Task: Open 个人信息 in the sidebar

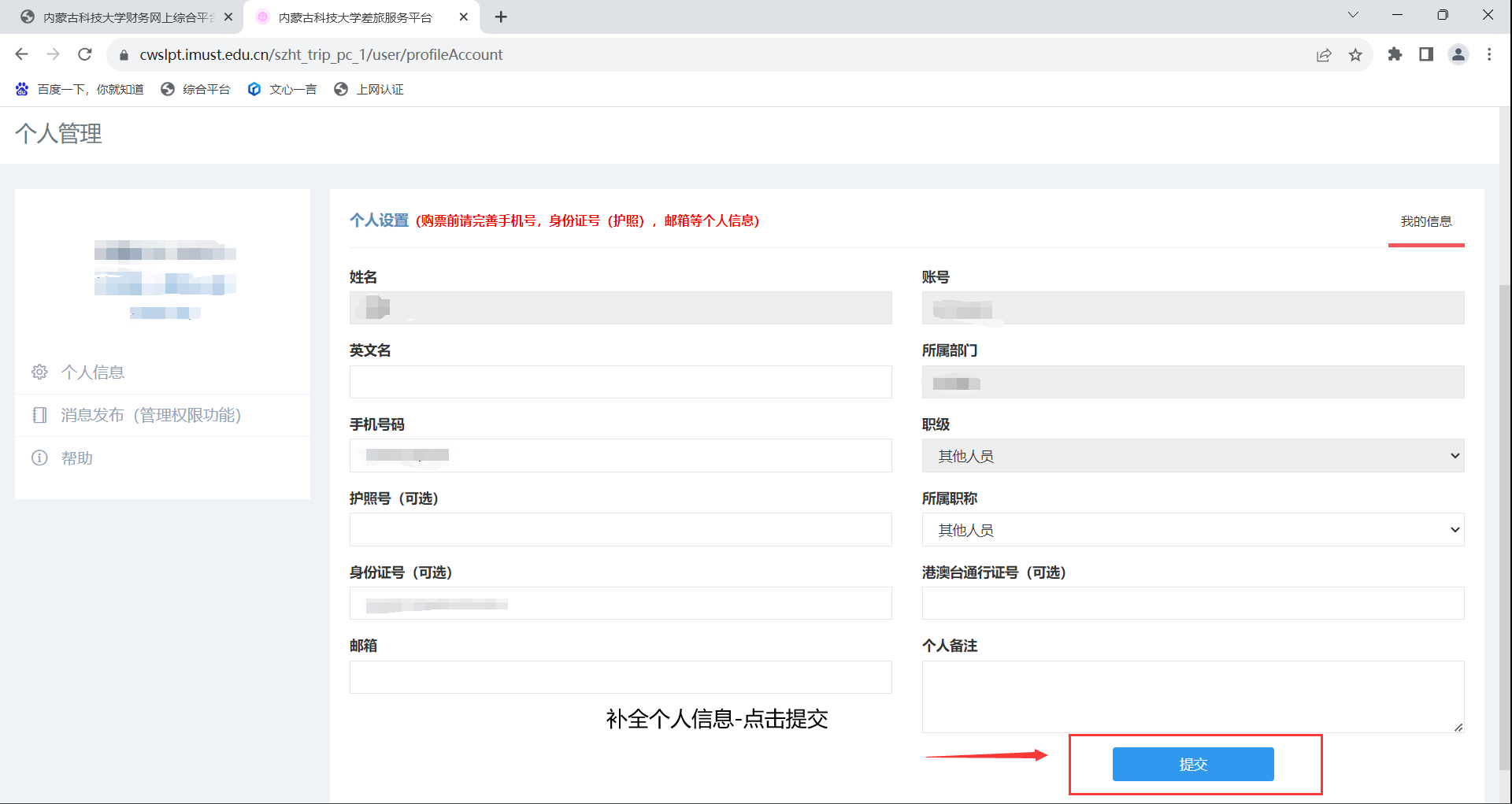Action: point(93,372)
